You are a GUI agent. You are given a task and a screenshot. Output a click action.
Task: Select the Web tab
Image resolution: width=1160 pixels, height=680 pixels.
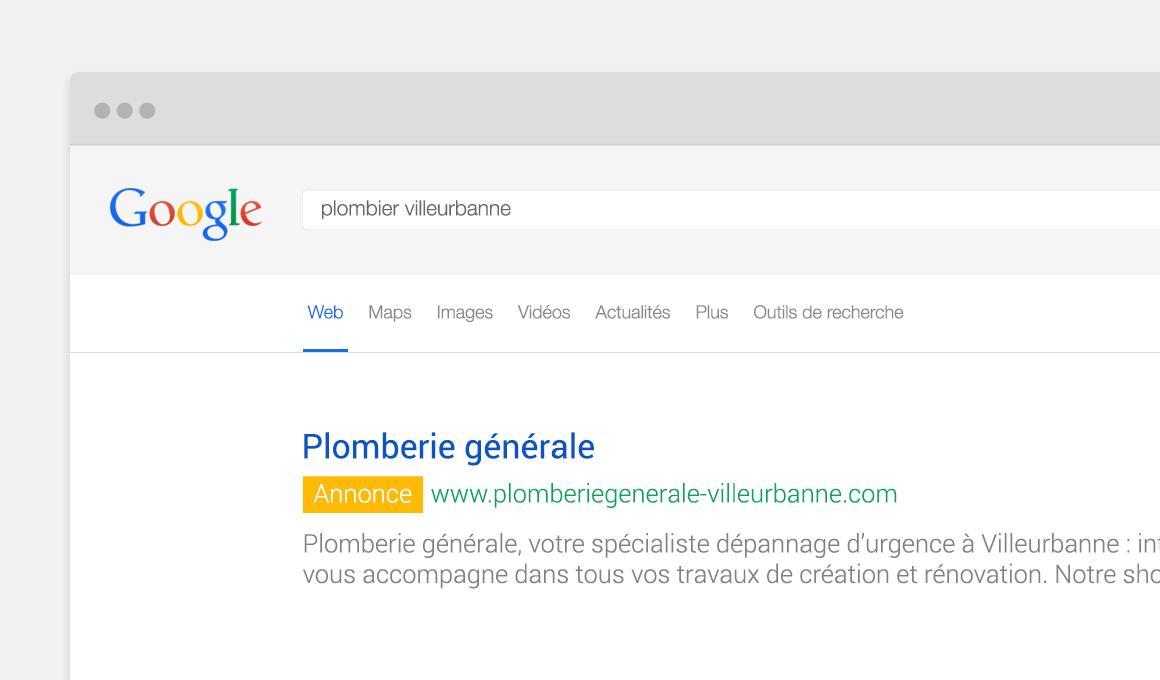(325, 312)
